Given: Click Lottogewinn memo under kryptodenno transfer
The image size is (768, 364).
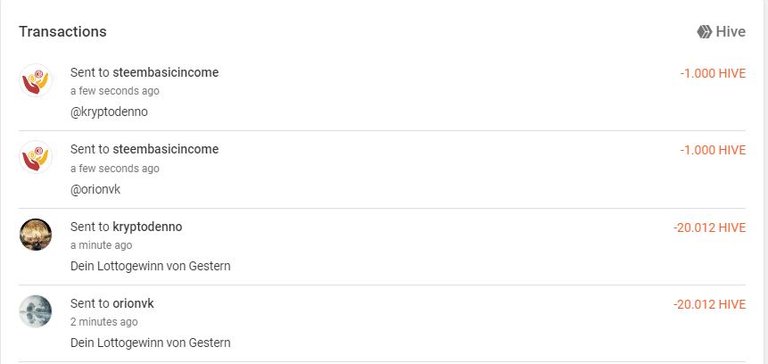Looking at the screenshot, I should (150, 266).
